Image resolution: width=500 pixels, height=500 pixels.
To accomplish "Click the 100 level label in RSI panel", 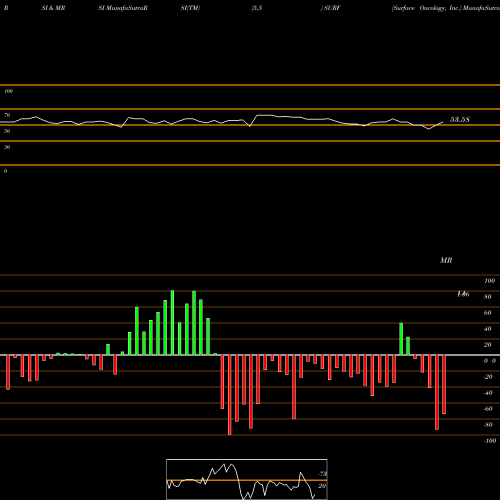I will (8, 91).
